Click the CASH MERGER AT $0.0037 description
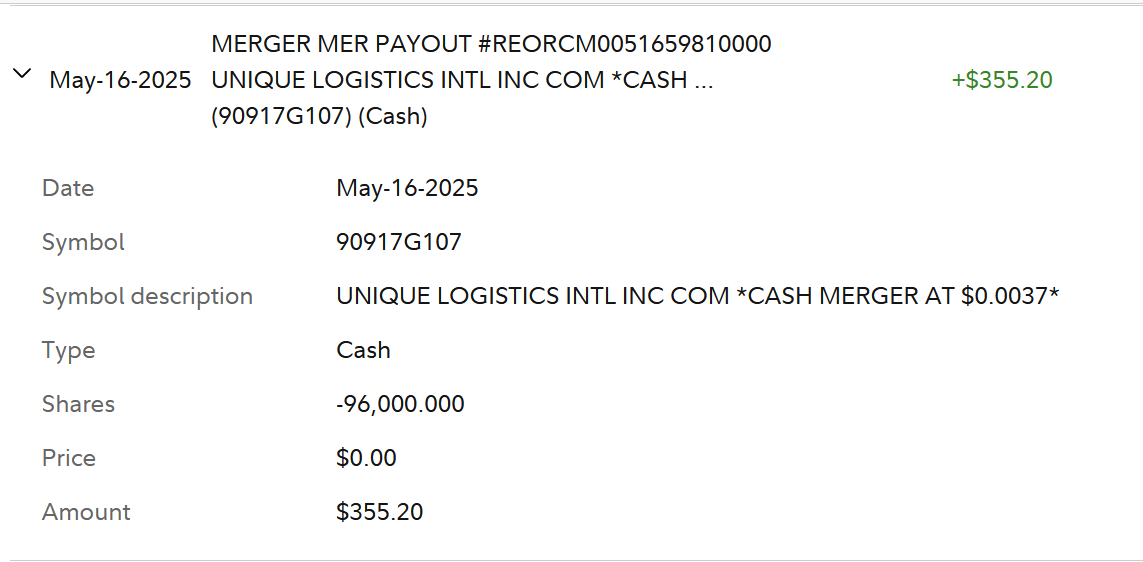The width and height of the screenshot is (1143, 562). (697, 296)
